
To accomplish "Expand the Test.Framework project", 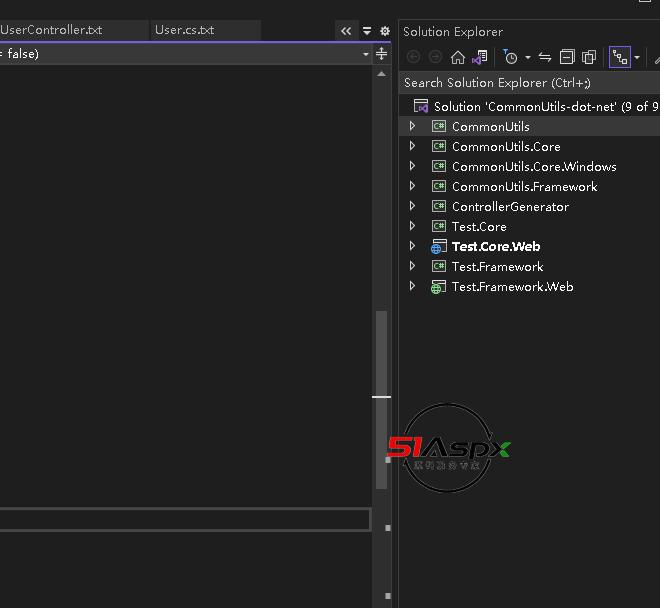I will coord(412,266).
